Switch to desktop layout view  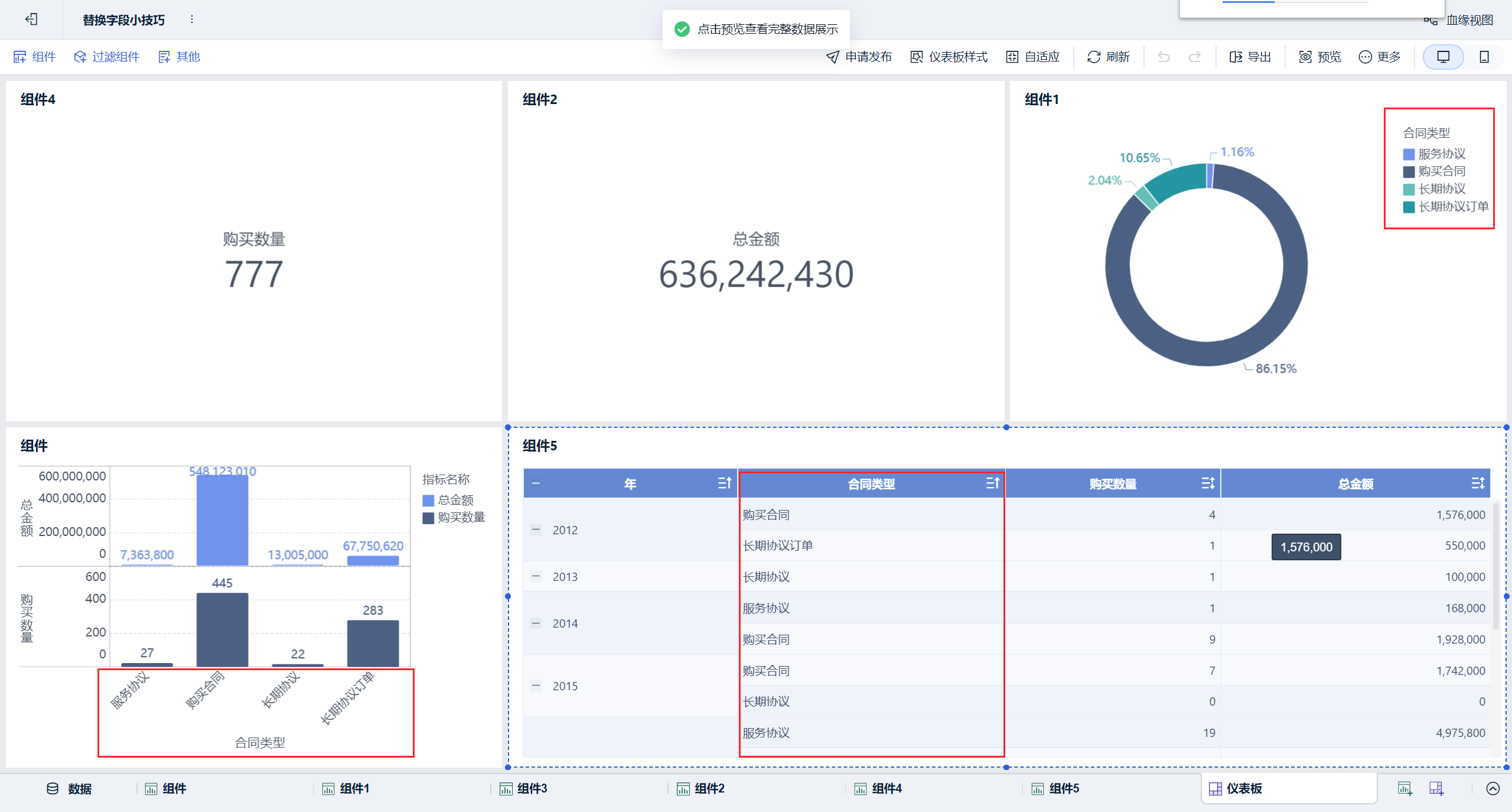(1443, 57)
